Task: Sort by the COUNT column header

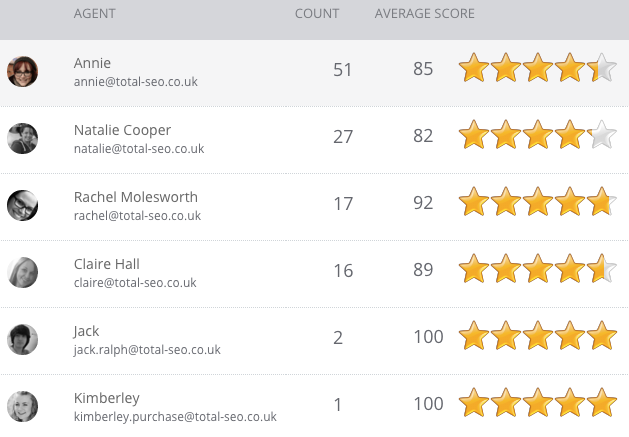Action: pos(317,14)
